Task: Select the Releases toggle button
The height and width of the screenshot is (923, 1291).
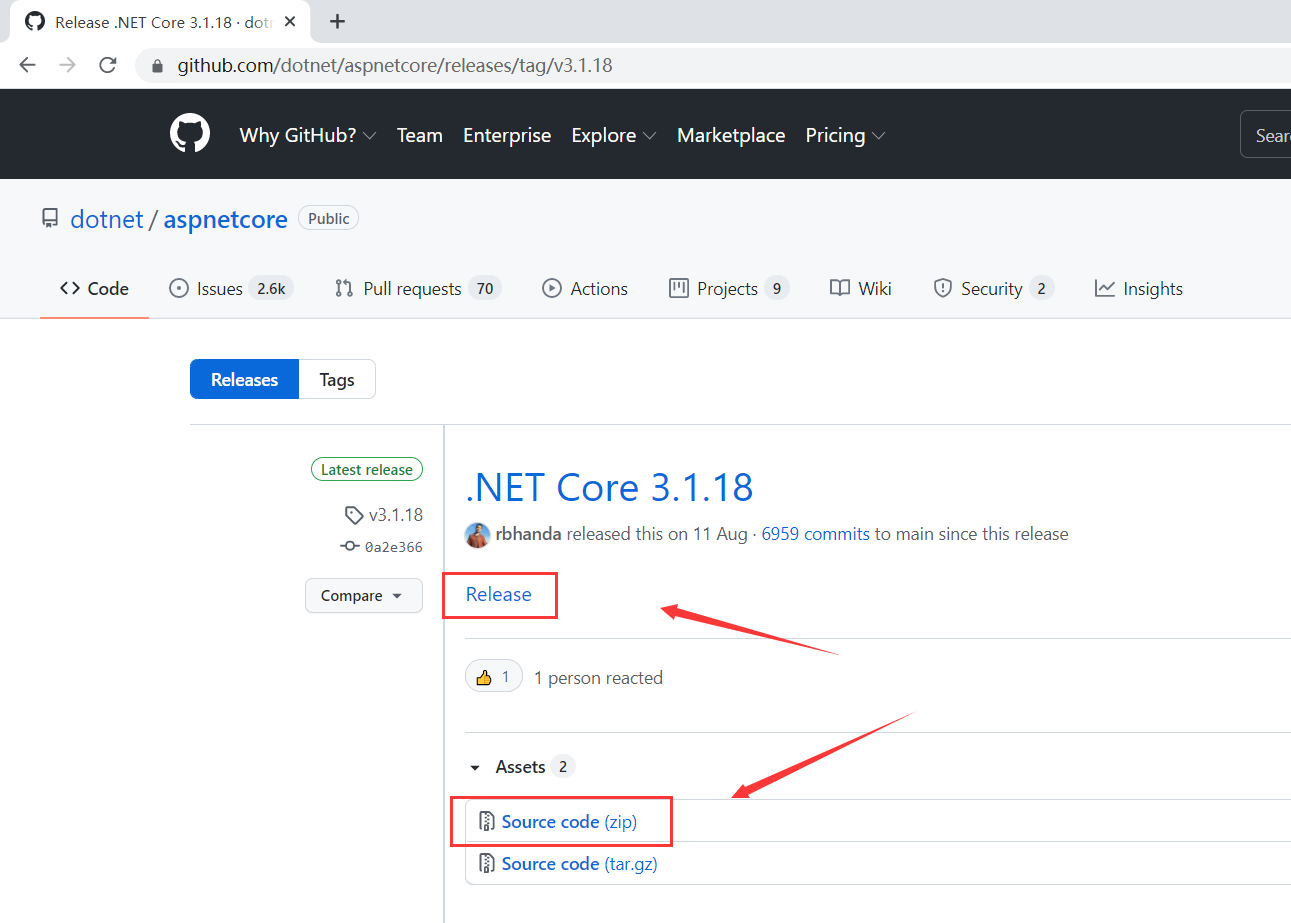Action: 244,380
